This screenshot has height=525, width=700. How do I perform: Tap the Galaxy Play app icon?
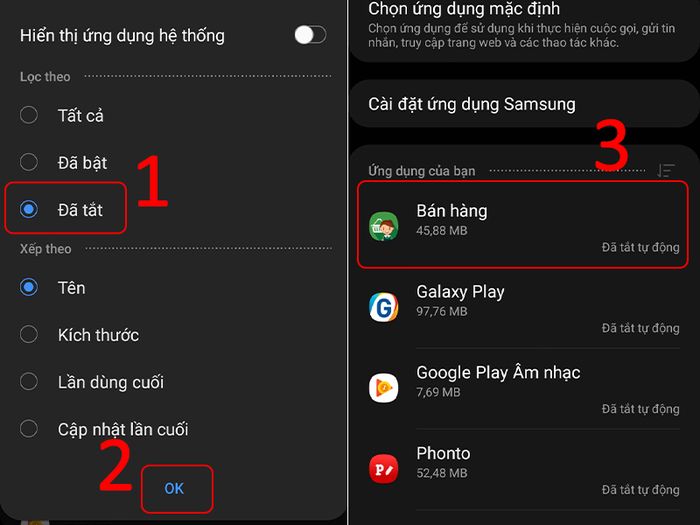click(x=383, y=307)
